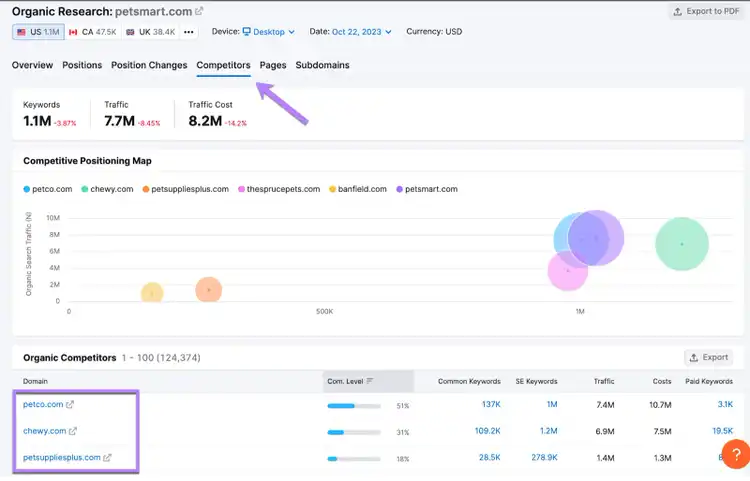Switch to the Subdomains tab
The height and width of the screenshot is (481, 750).
[322, 65]
